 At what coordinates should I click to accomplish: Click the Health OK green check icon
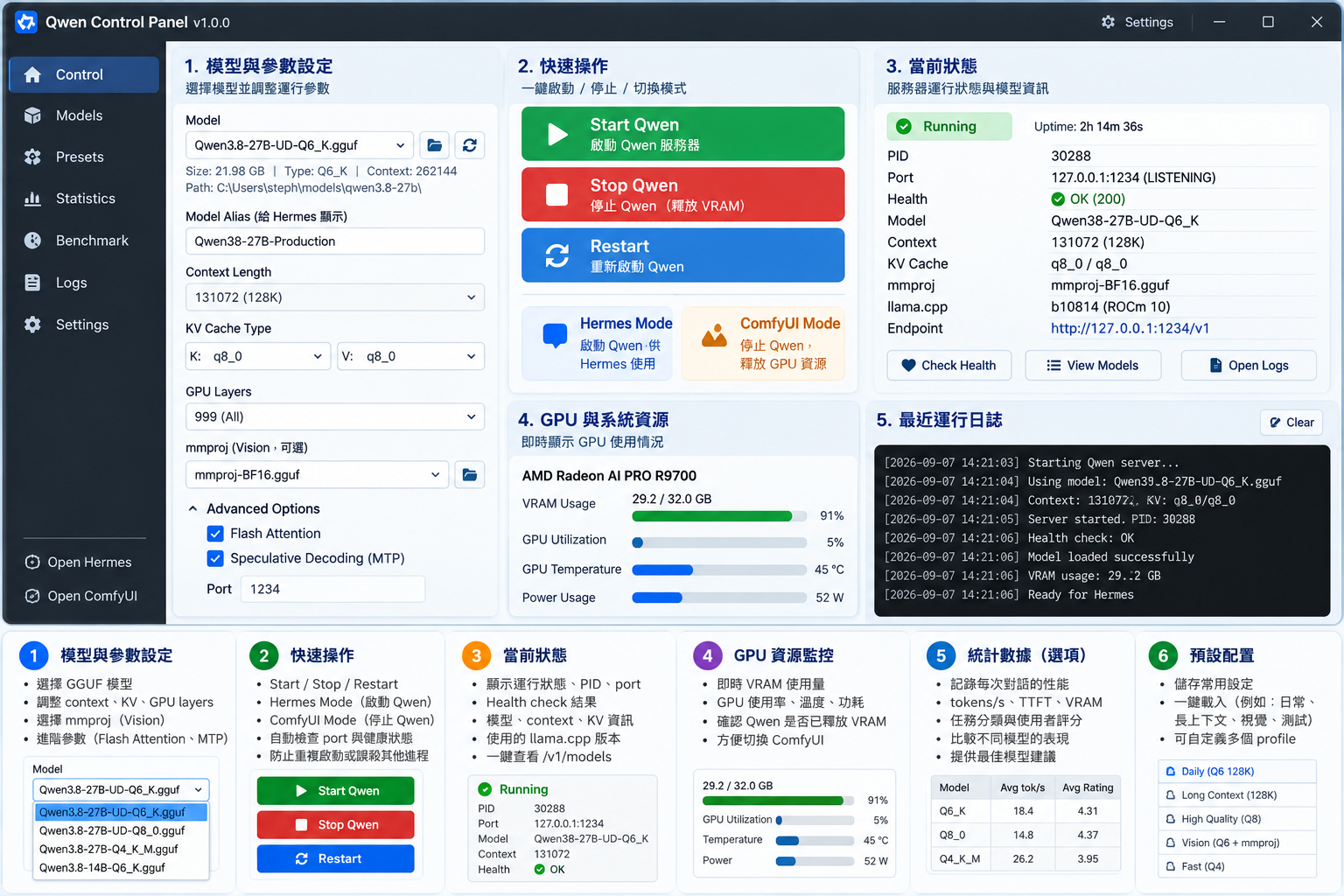pos(1058,199)
